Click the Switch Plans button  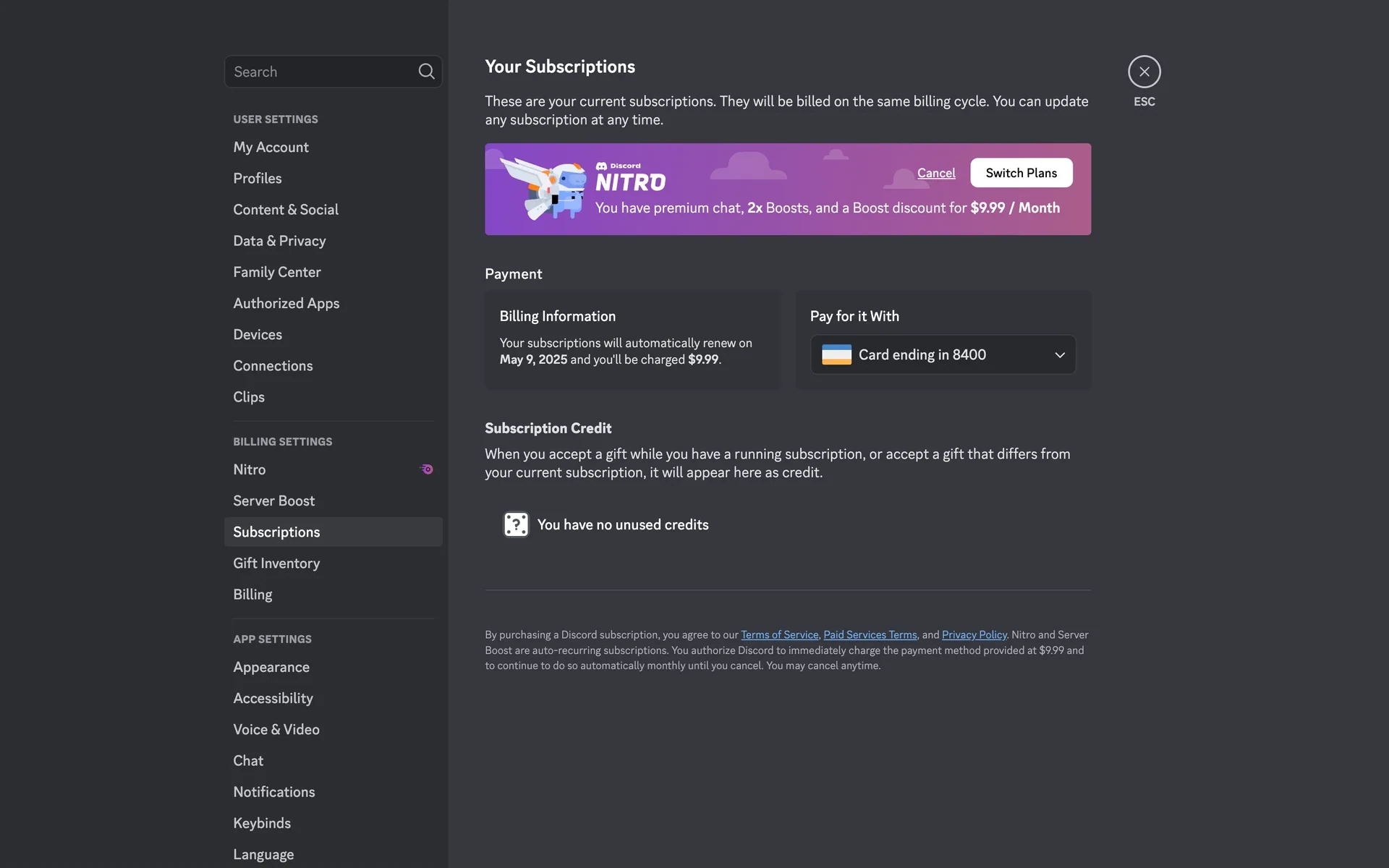(1021, 173)
